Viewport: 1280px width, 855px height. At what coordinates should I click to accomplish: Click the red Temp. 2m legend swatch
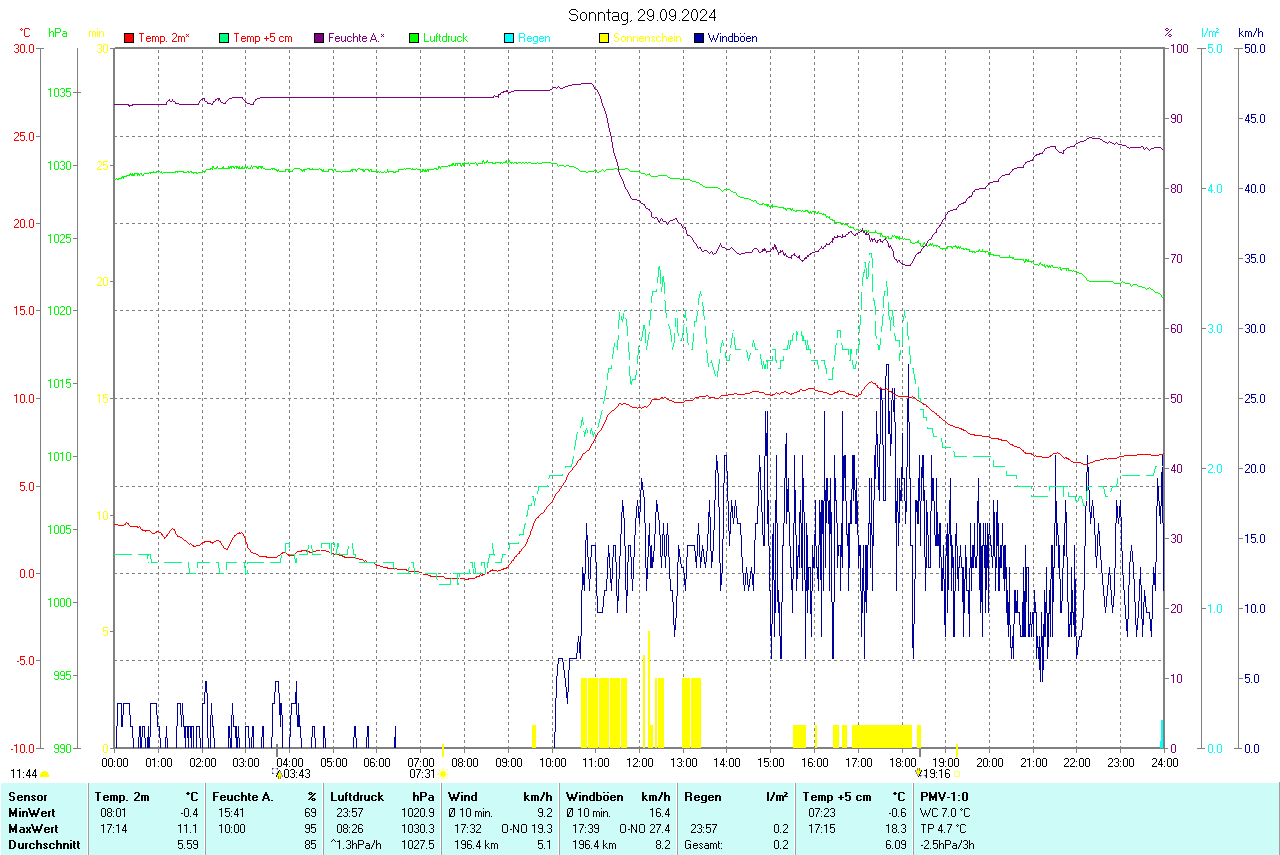(x=129, y=38)
